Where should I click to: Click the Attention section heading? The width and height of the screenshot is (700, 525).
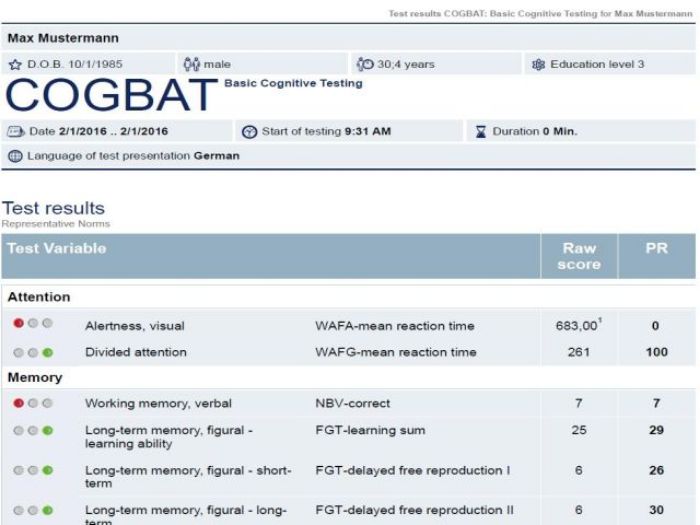39,297
